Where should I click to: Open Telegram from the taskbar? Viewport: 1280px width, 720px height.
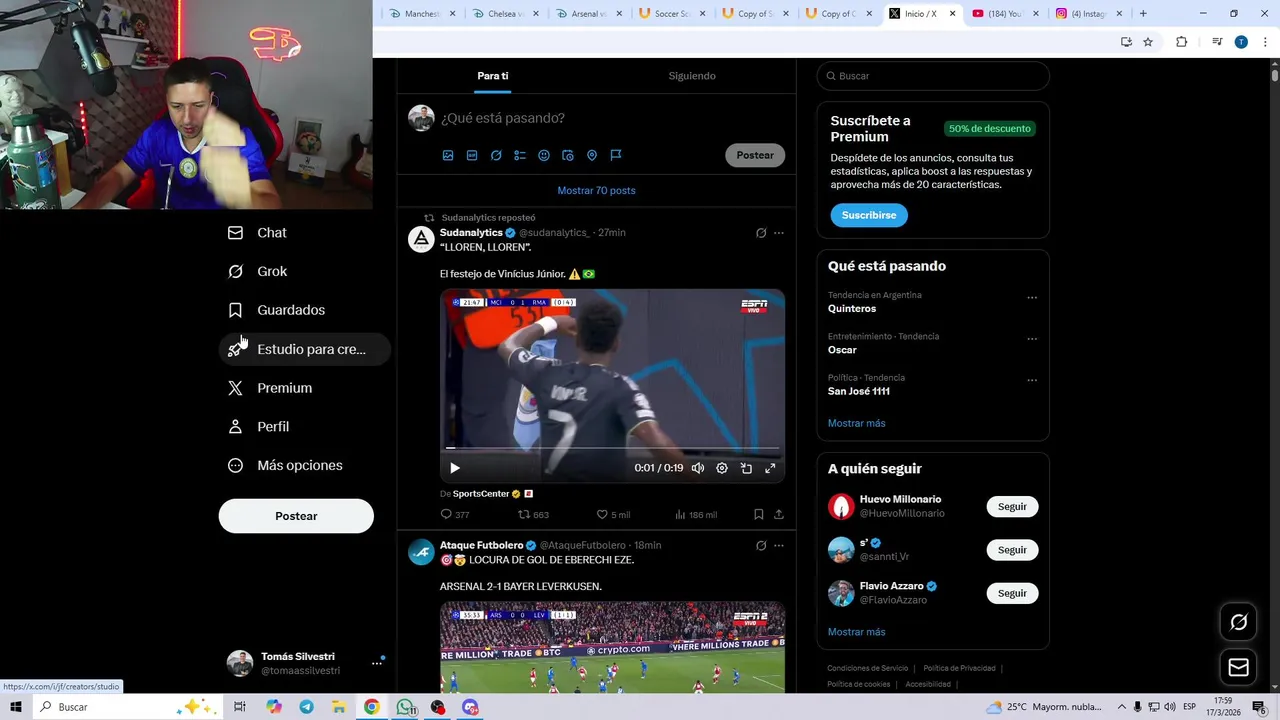[x=306, y=707]
